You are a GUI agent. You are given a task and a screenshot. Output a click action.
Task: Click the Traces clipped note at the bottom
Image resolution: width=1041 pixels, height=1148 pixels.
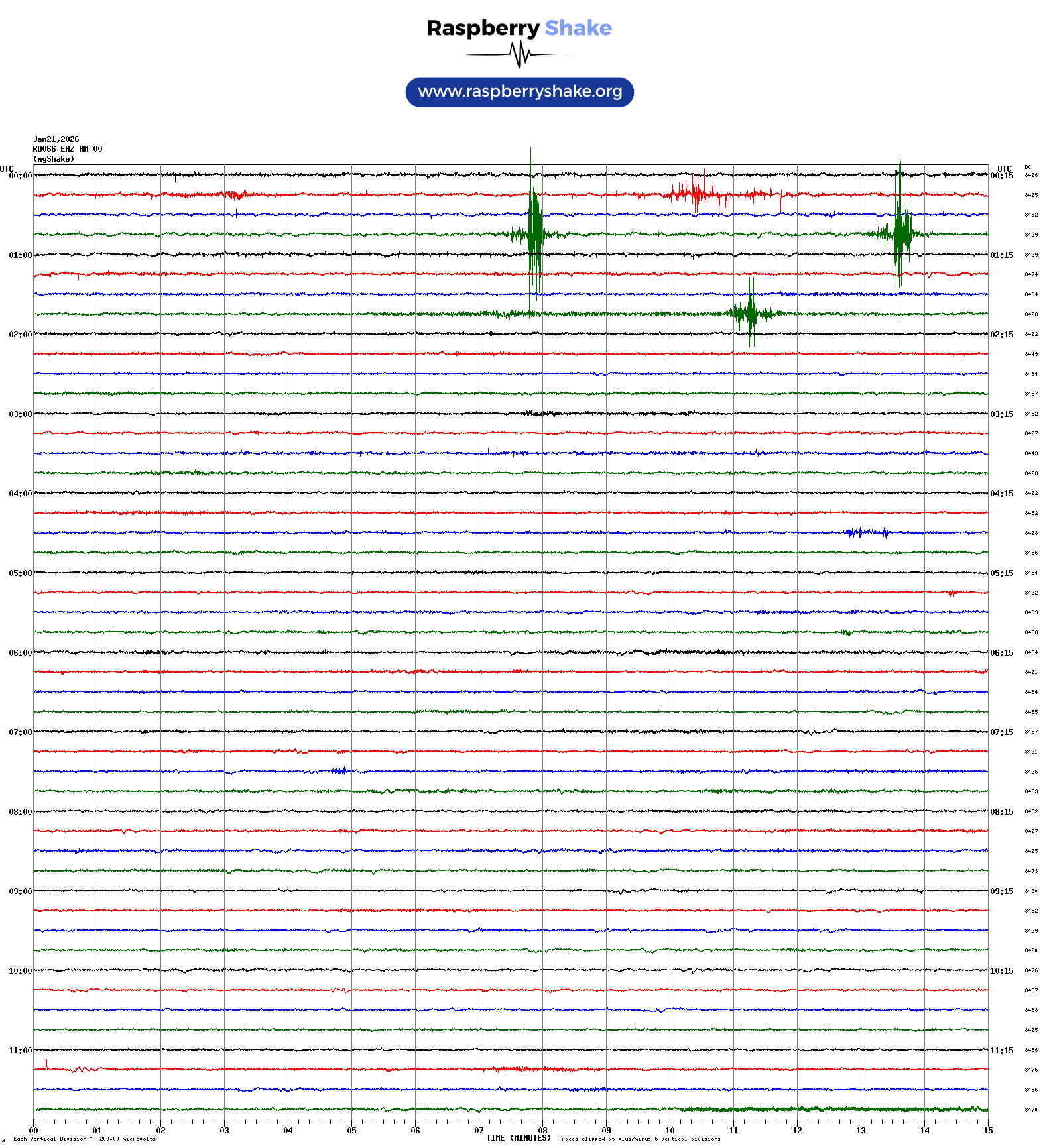pos(639,1139)
